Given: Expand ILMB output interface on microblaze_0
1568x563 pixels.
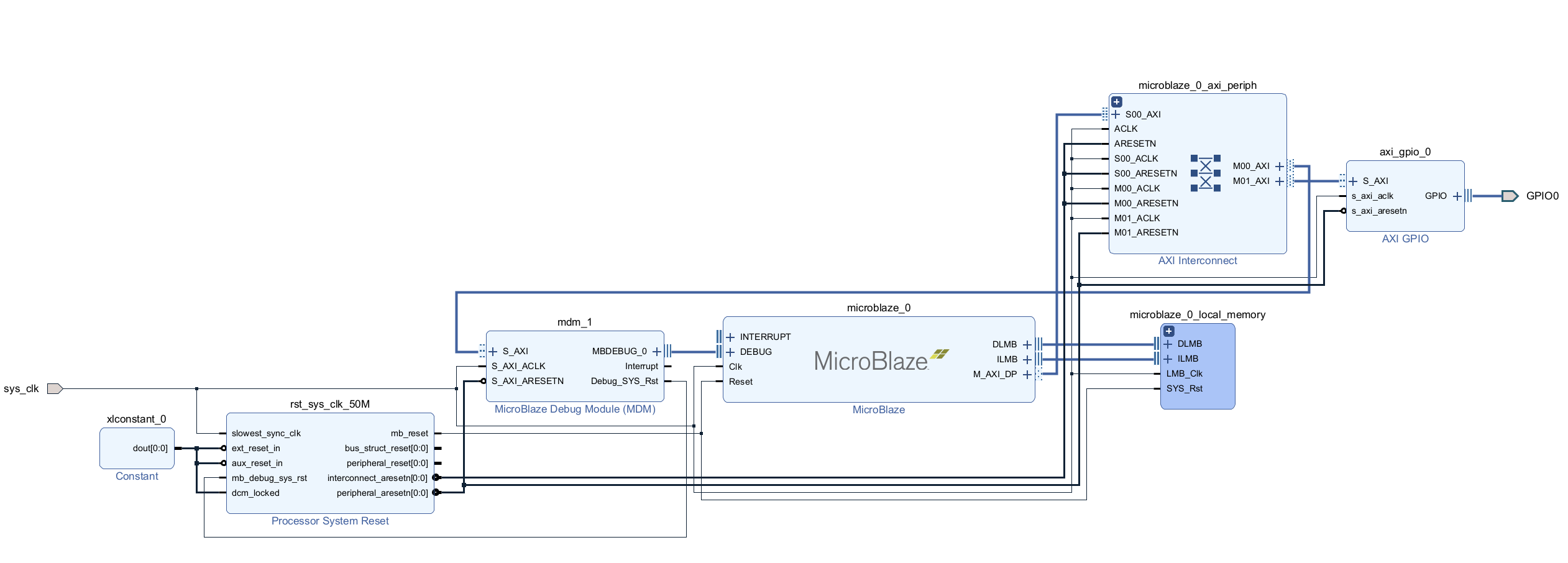Looking at the screenshot, I should 1027,360.
